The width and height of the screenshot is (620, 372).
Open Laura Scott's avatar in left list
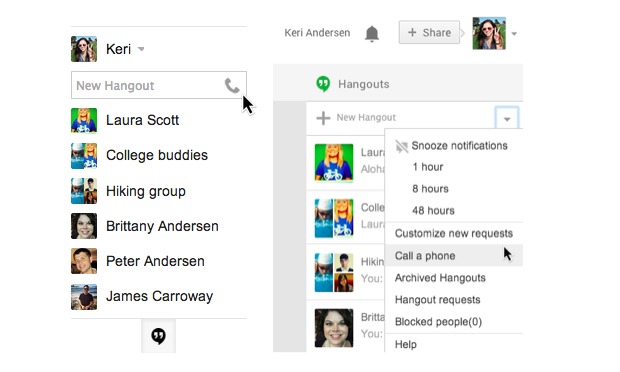[x=84, y=120]
